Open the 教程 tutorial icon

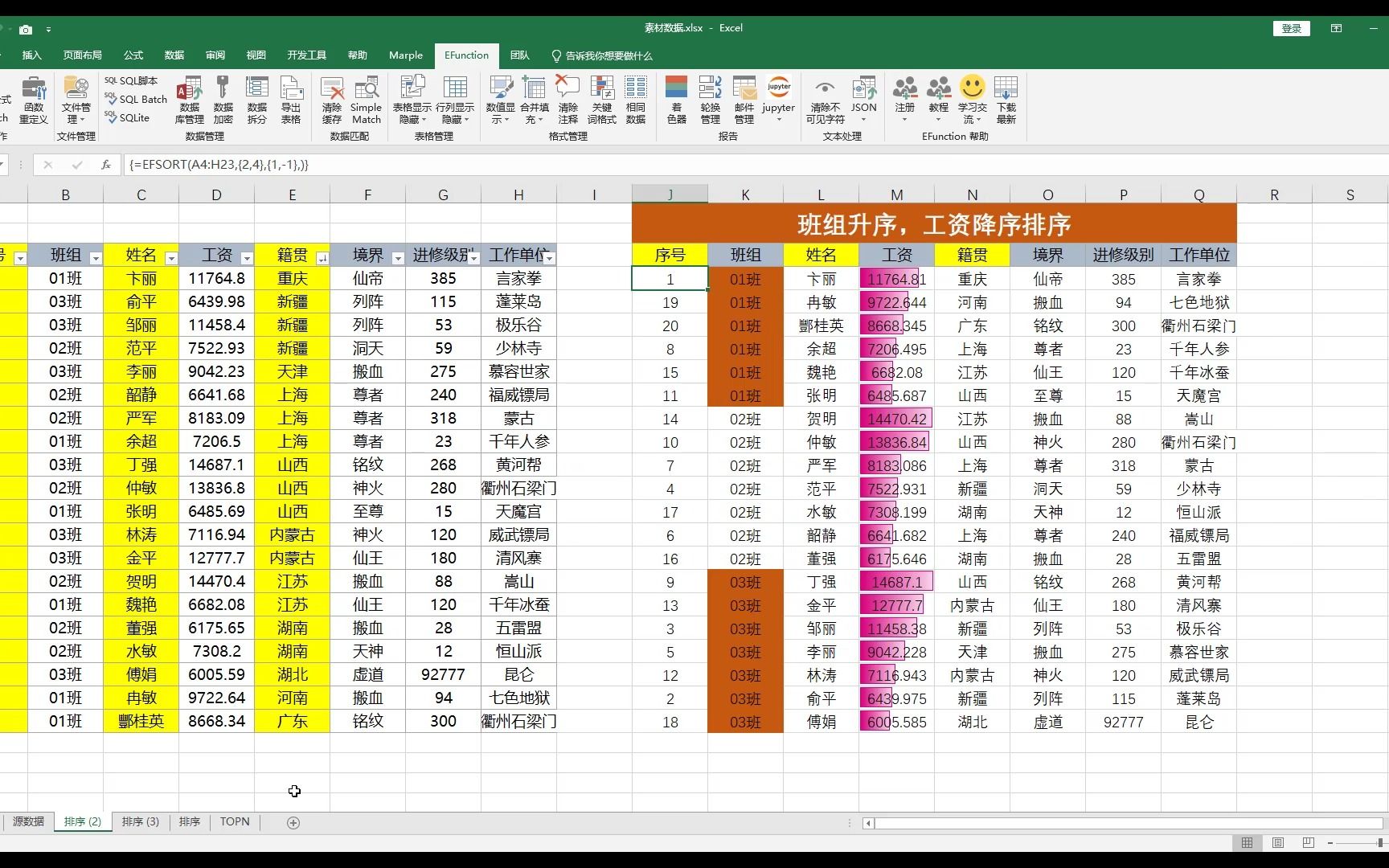pos(939,100)
